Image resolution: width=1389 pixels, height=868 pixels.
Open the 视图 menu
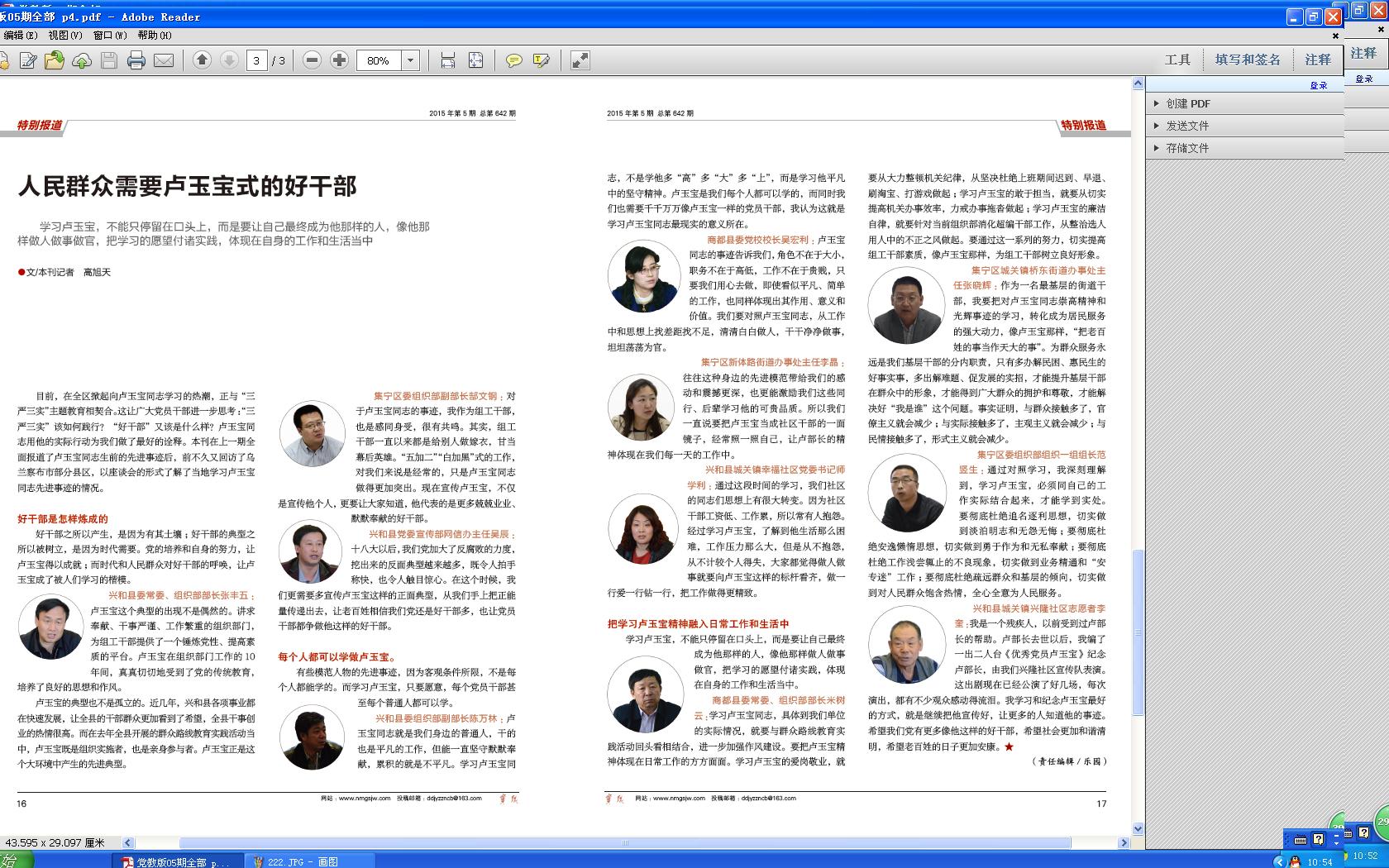tap(65, 36)
